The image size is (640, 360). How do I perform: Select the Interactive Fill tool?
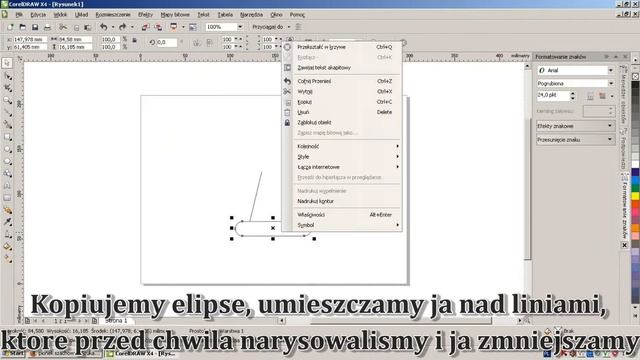point(7,258)
